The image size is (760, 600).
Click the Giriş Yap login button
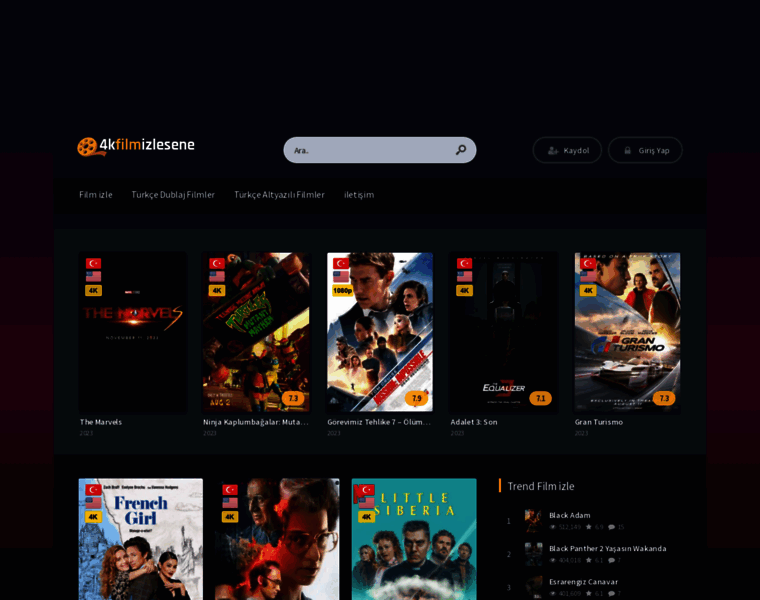click(645, 150)
